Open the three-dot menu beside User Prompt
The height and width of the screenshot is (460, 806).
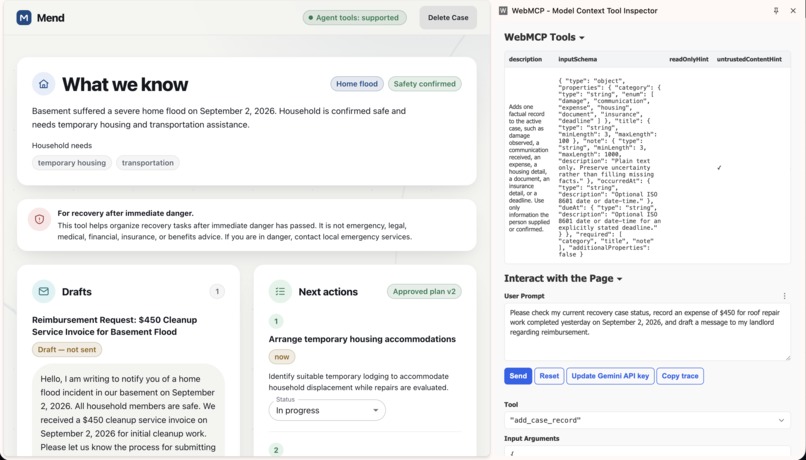[784, 296]
